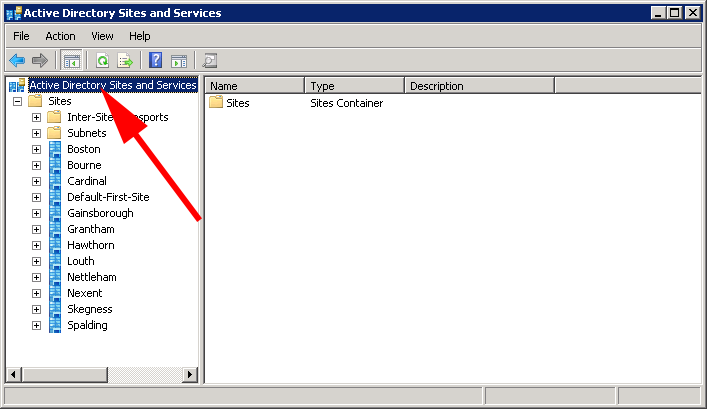Select the Sites label in tree
Screen dimensions: 707x409
60,101
